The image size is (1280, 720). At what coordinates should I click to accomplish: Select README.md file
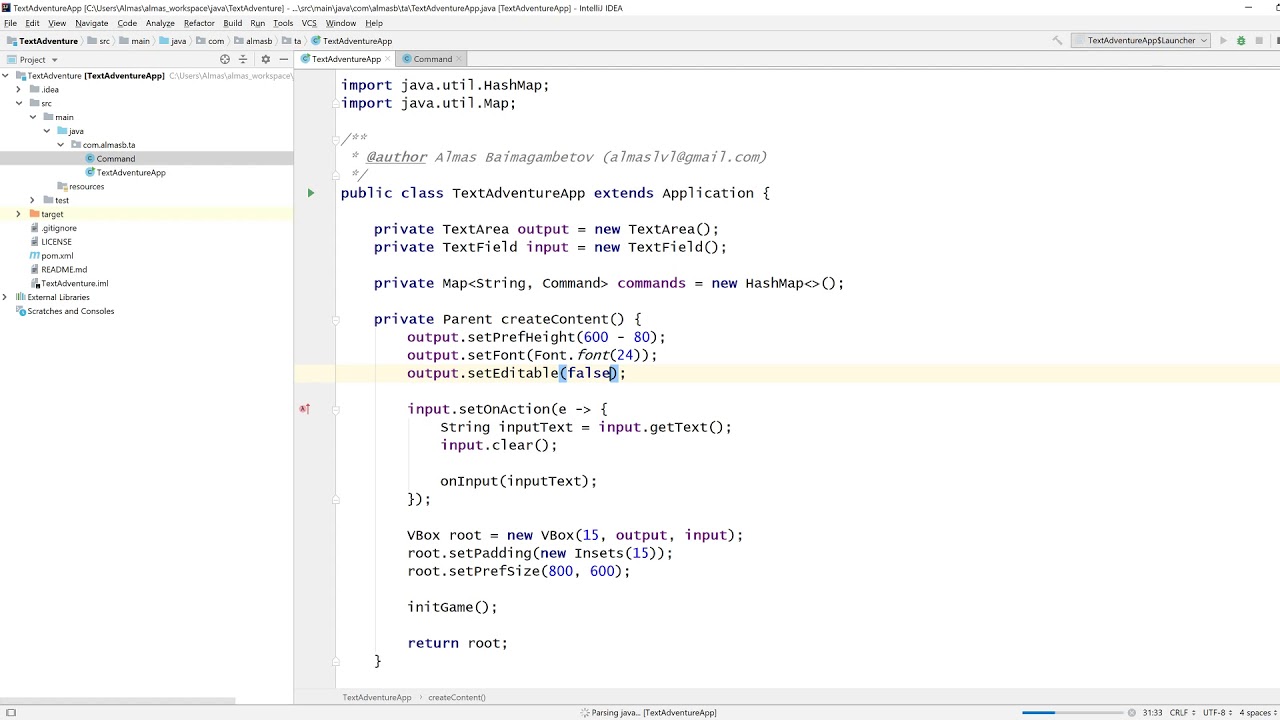[x=64, y=270]
